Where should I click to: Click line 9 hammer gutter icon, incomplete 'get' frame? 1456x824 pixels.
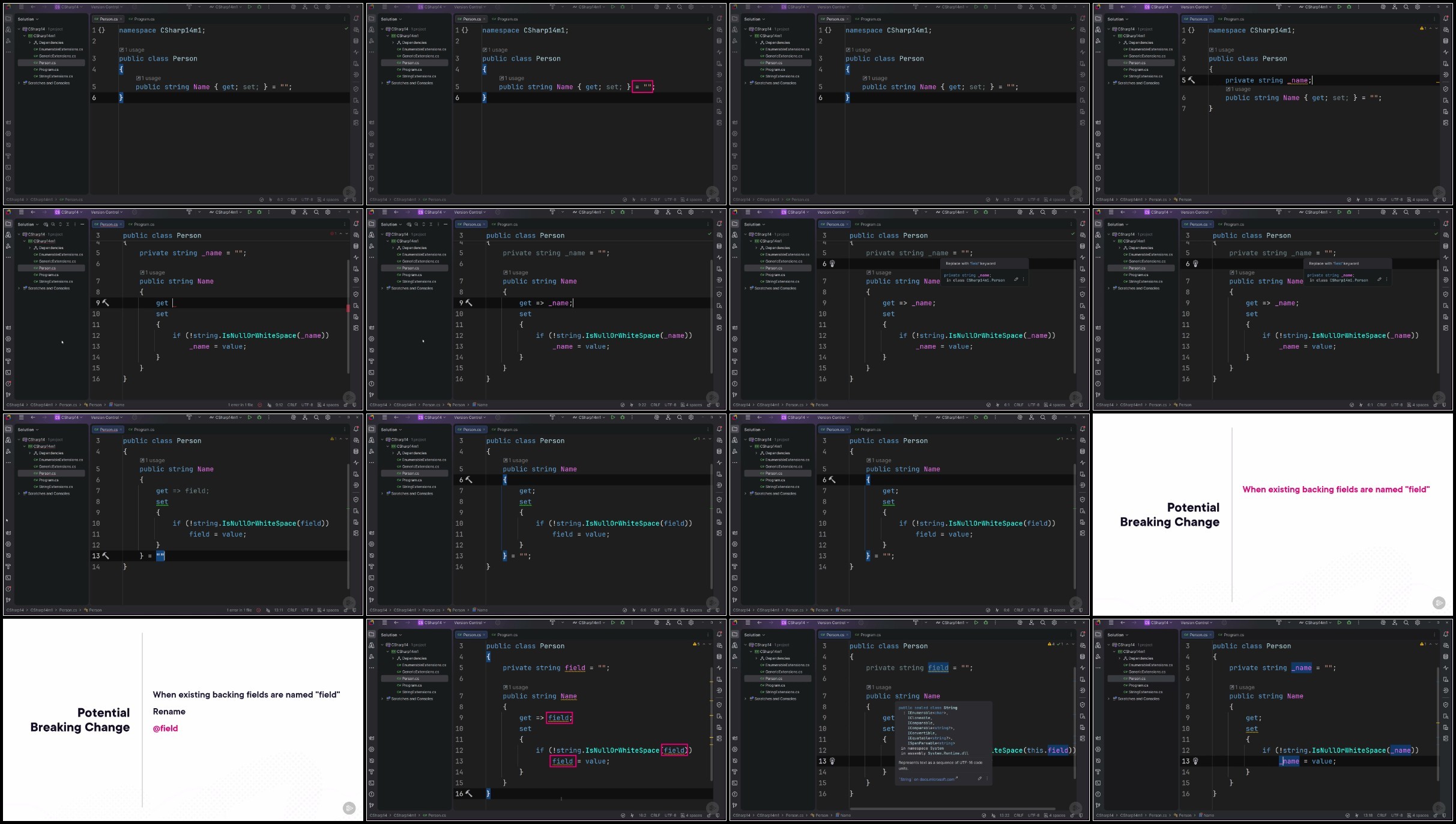(x=106, y=303)
